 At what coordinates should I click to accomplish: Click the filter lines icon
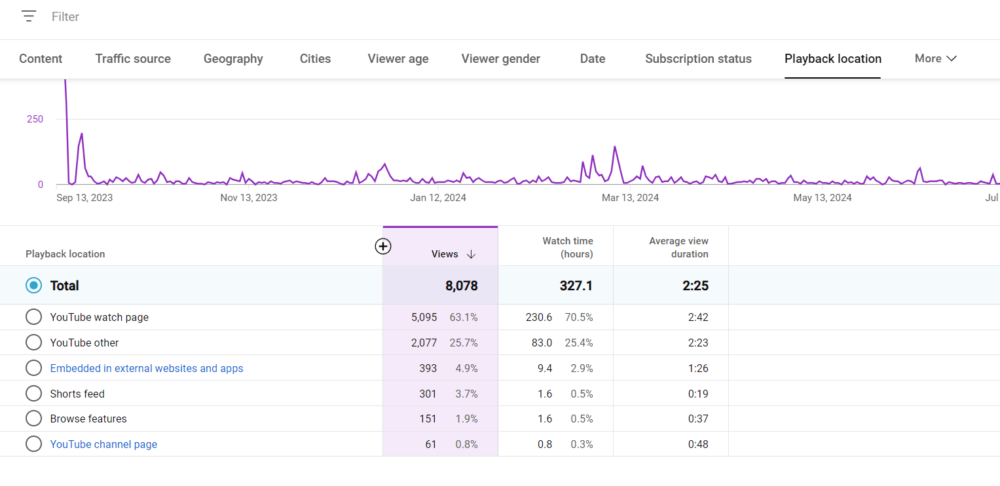[29, 17]
